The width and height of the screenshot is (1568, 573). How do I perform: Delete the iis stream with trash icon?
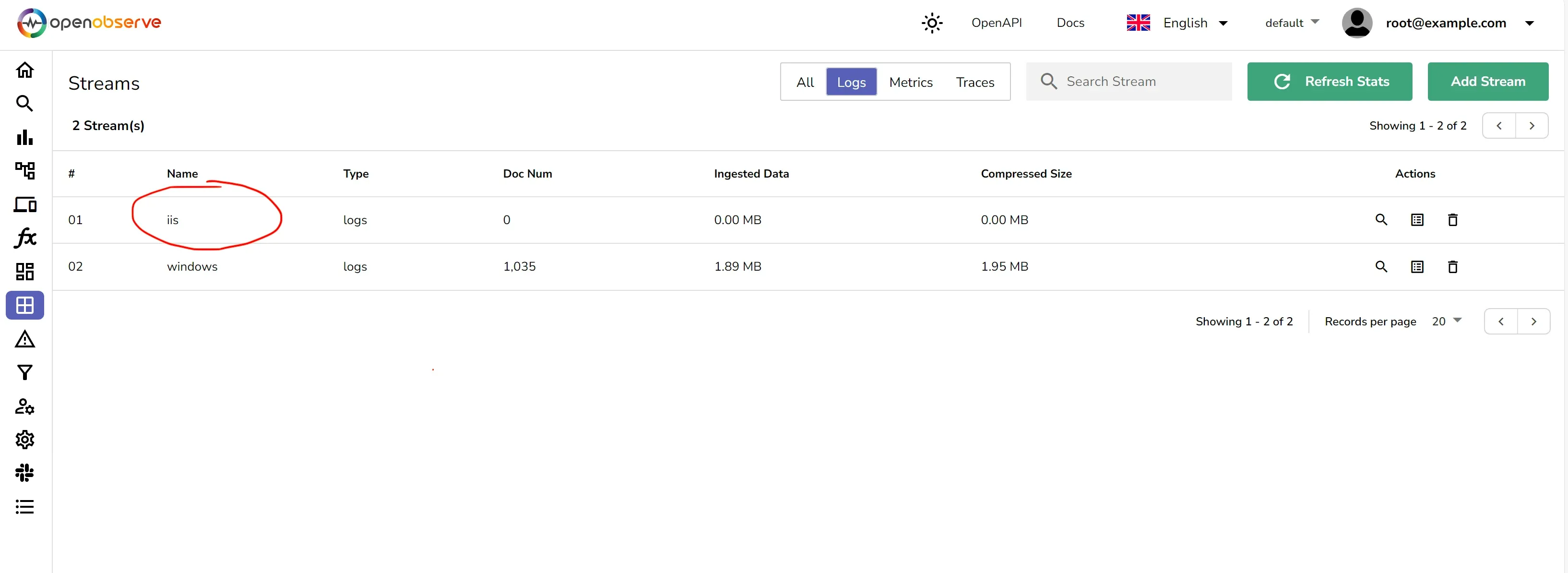click(1453, 220)
